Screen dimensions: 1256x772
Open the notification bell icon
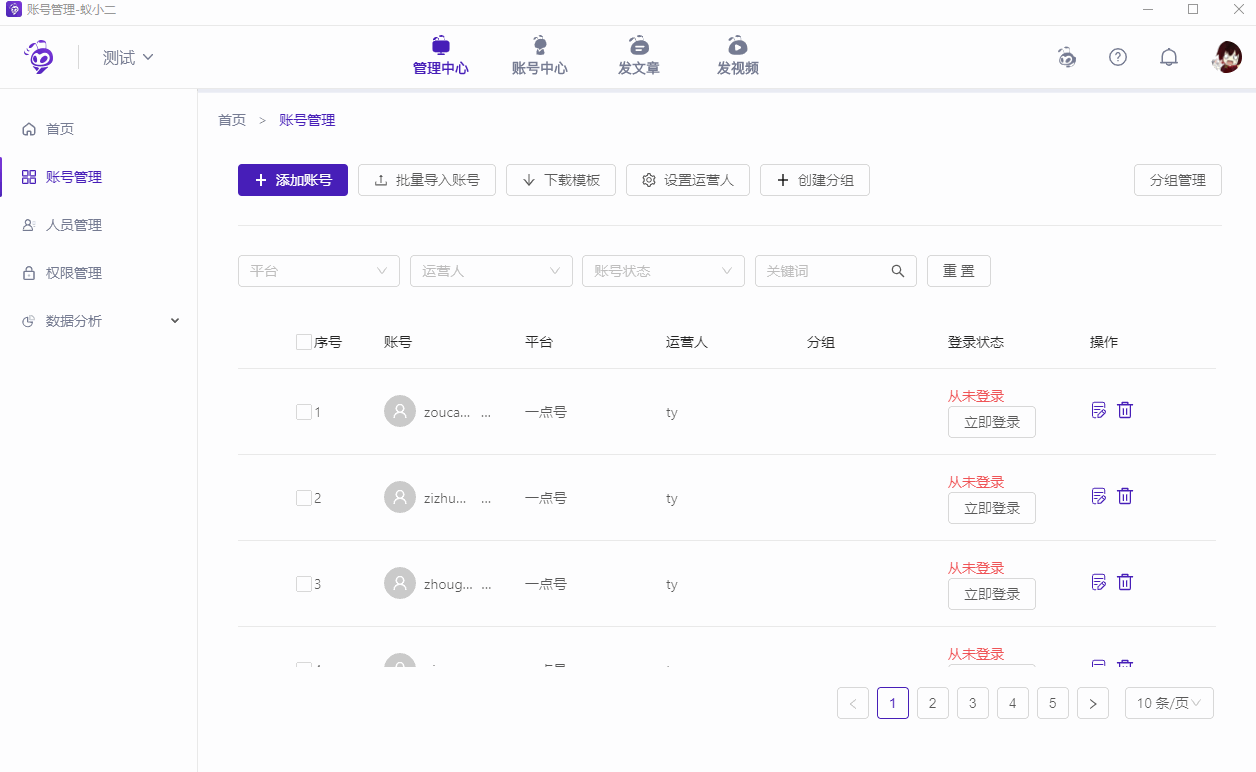pos(1168,57)
